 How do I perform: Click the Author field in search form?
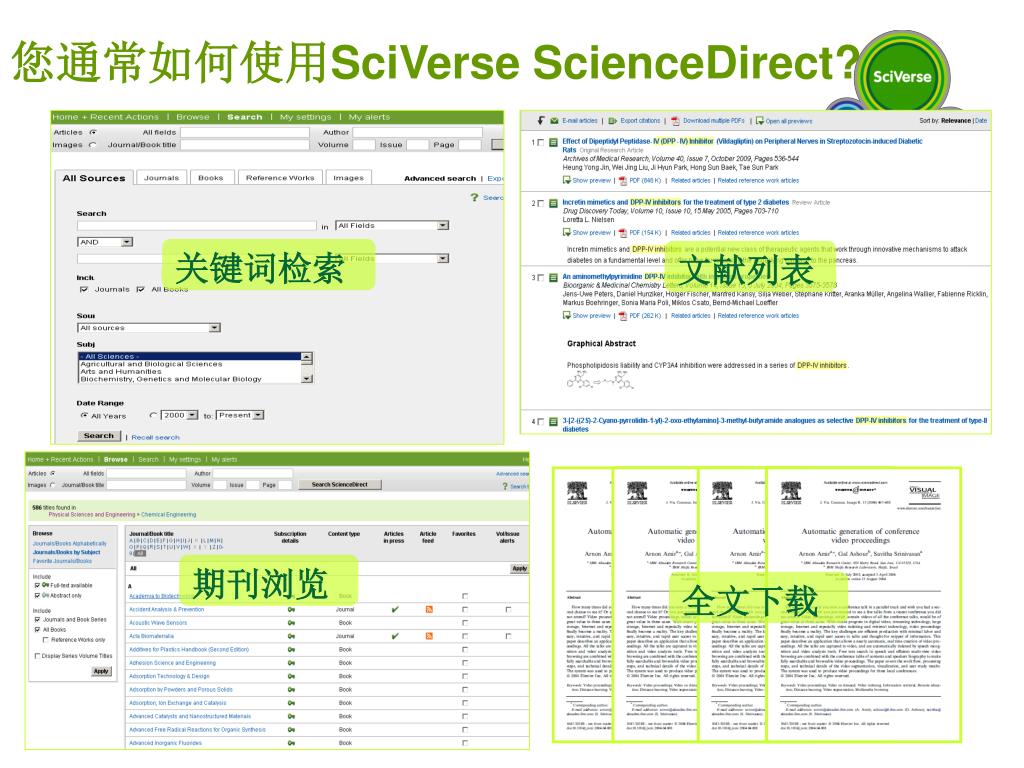click(418, 133)
